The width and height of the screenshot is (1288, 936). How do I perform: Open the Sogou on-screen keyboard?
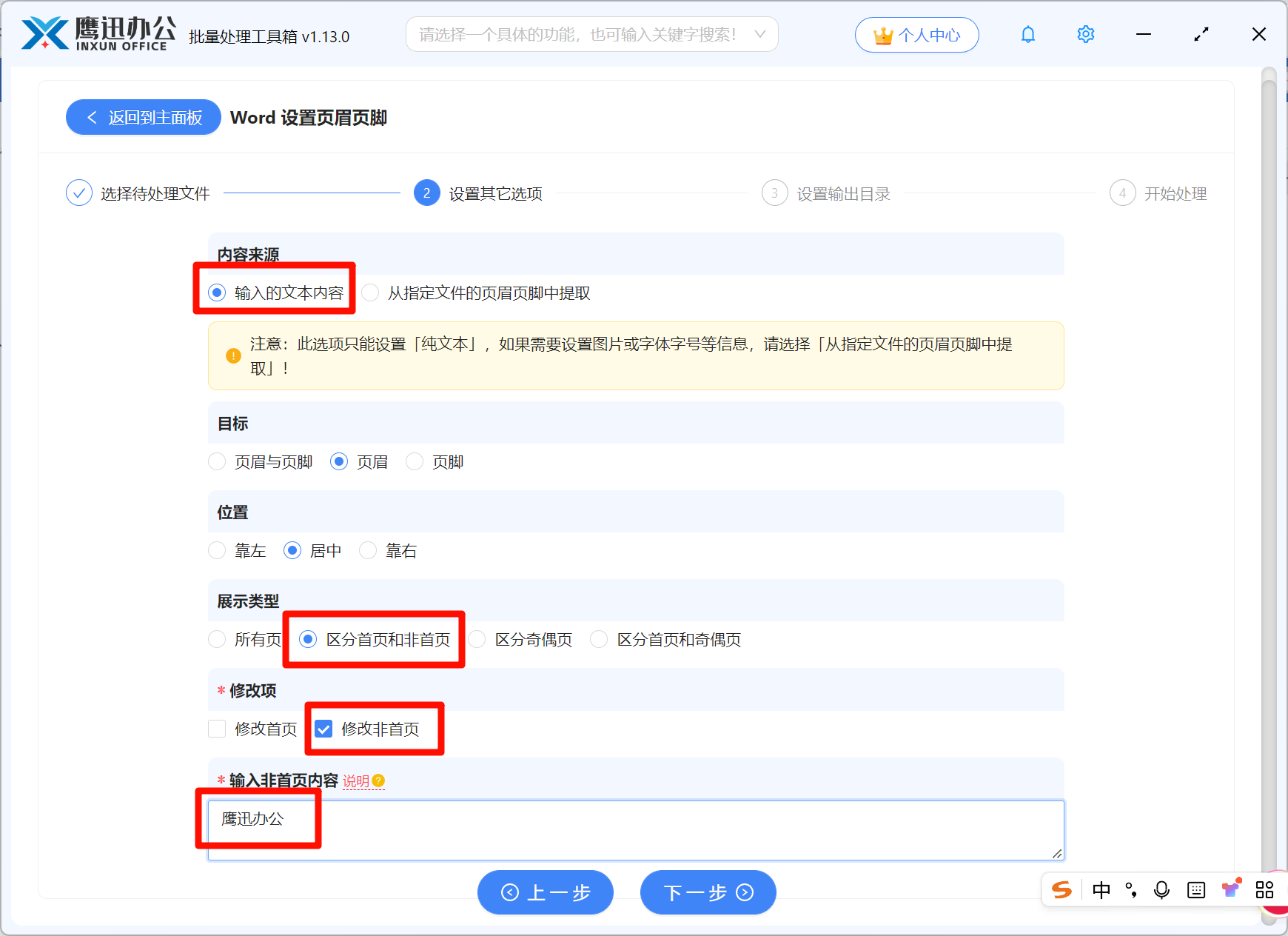point(1195,890)
